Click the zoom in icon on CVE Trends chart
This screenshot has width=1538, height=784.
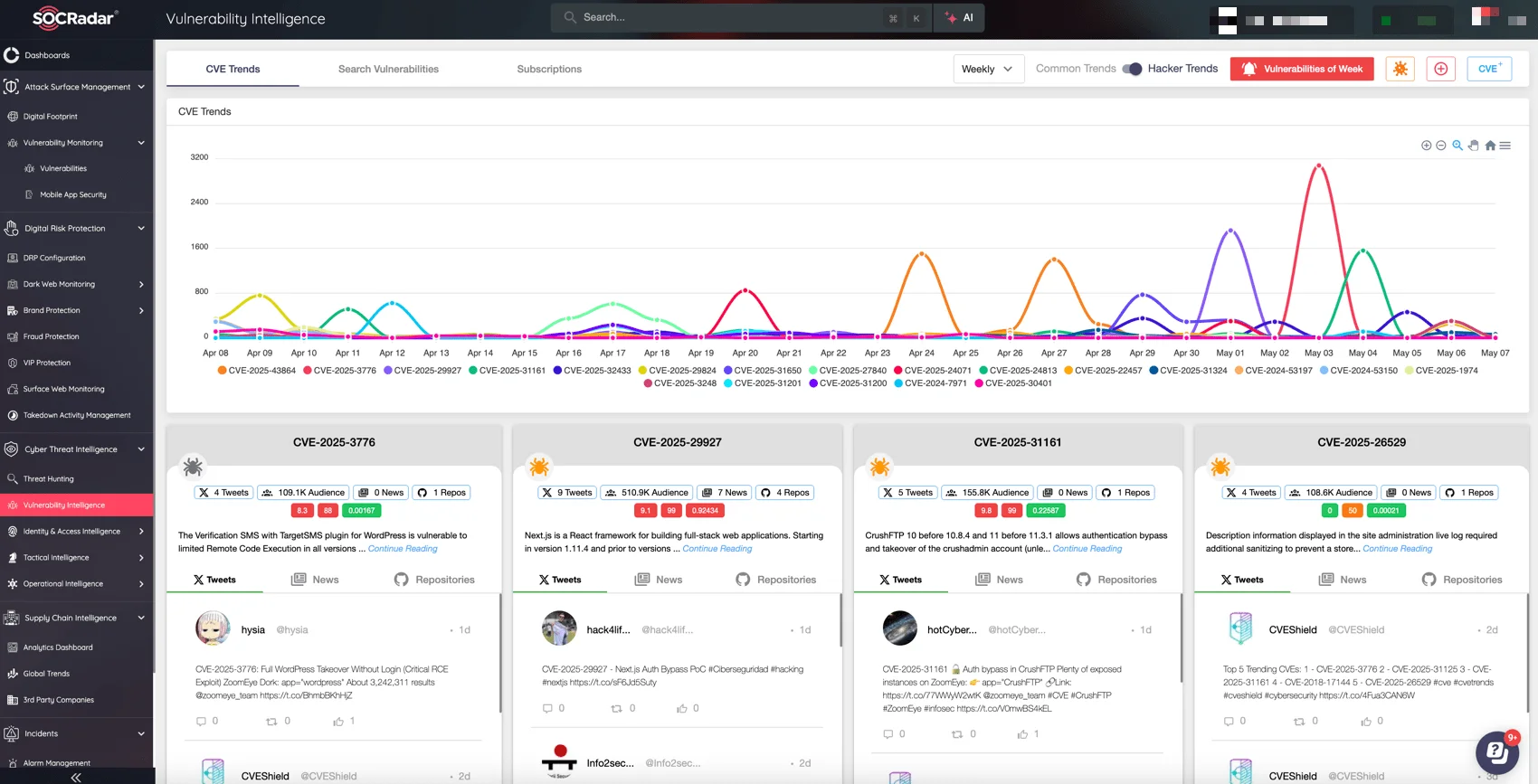tap(1427, 146)
